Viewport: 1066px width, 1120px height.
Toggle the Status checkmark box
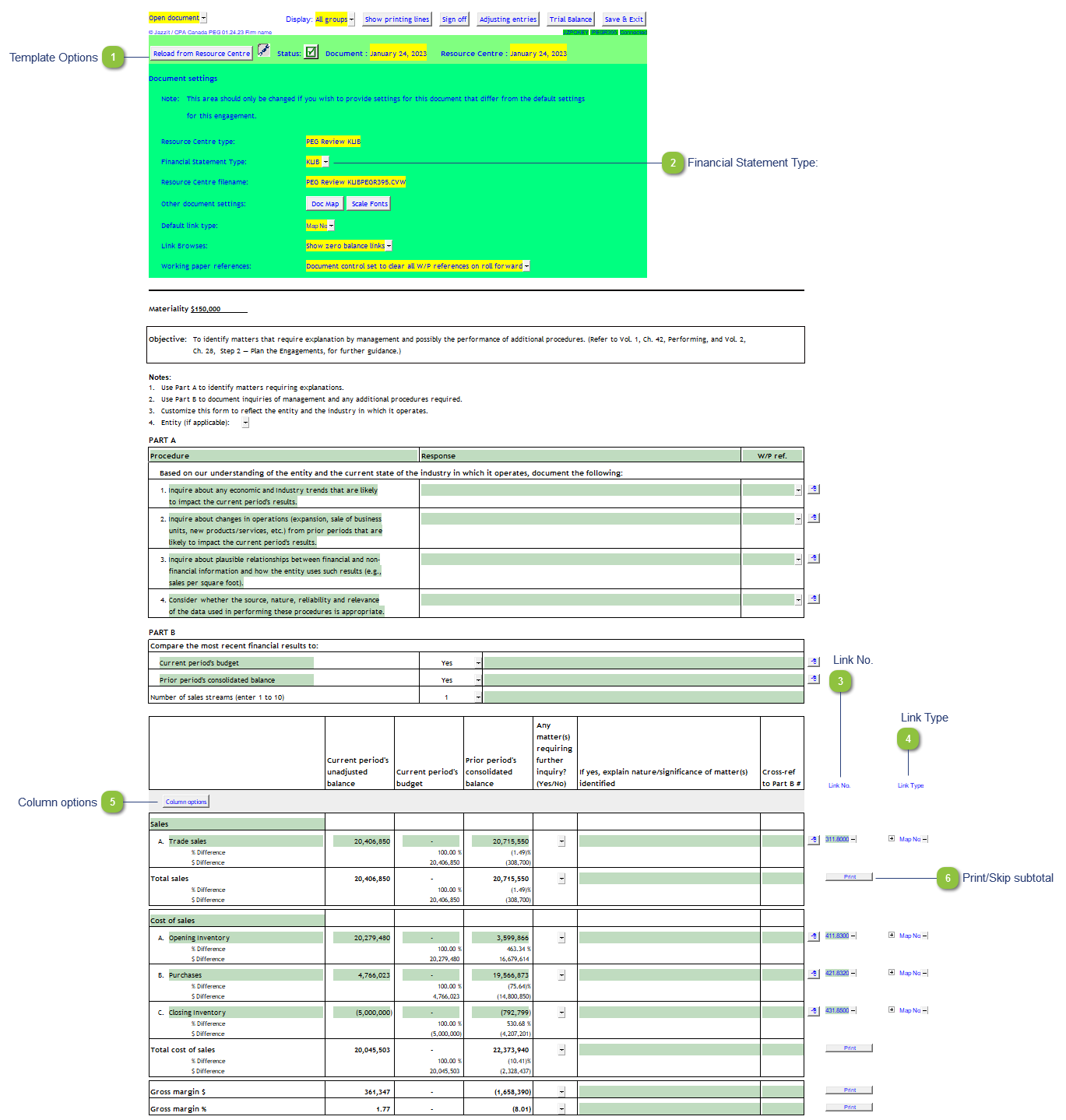[311, 52]
